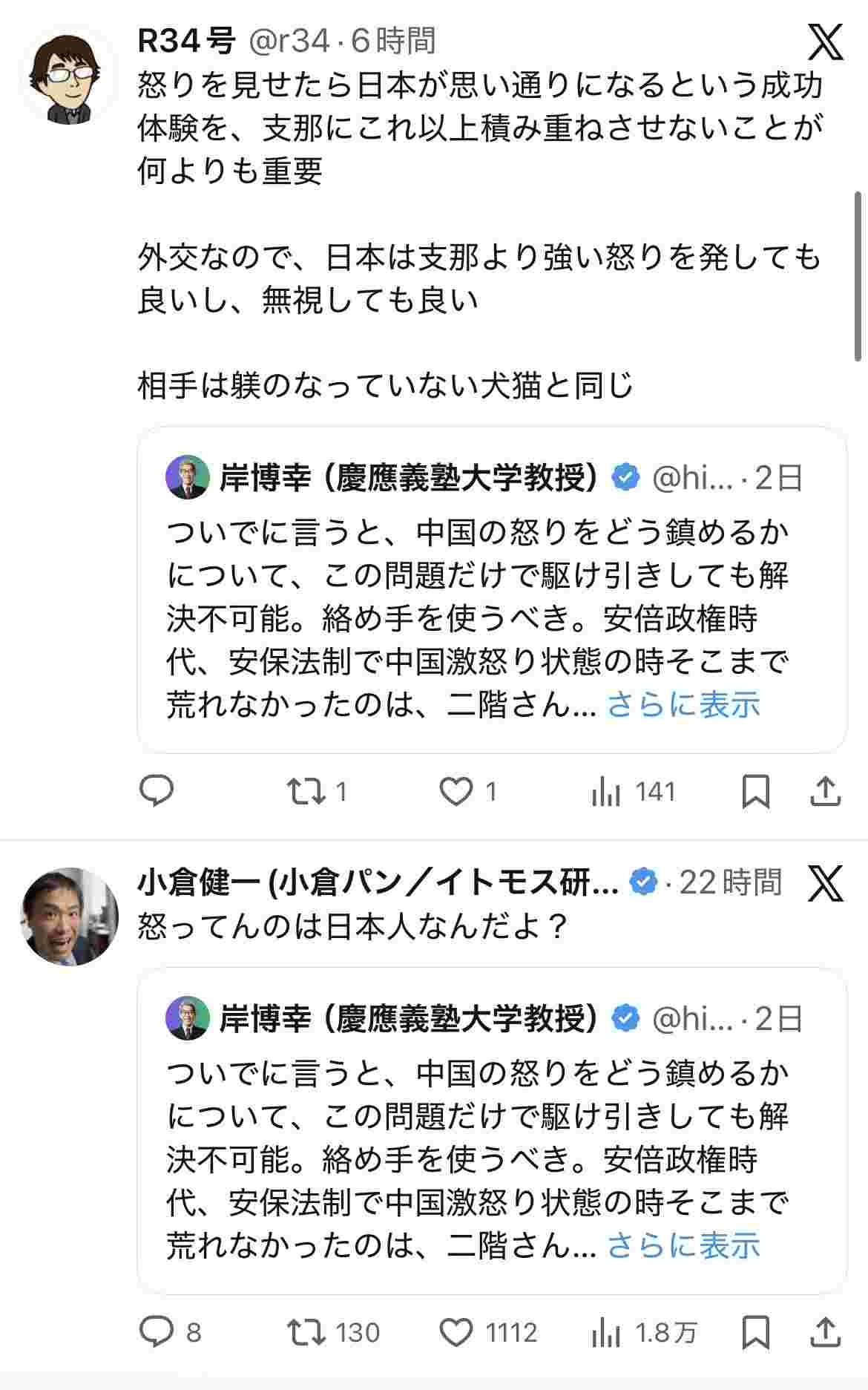Expand second quoted post with さらに表示
Screen dimensions: 868x1390
683,1245
